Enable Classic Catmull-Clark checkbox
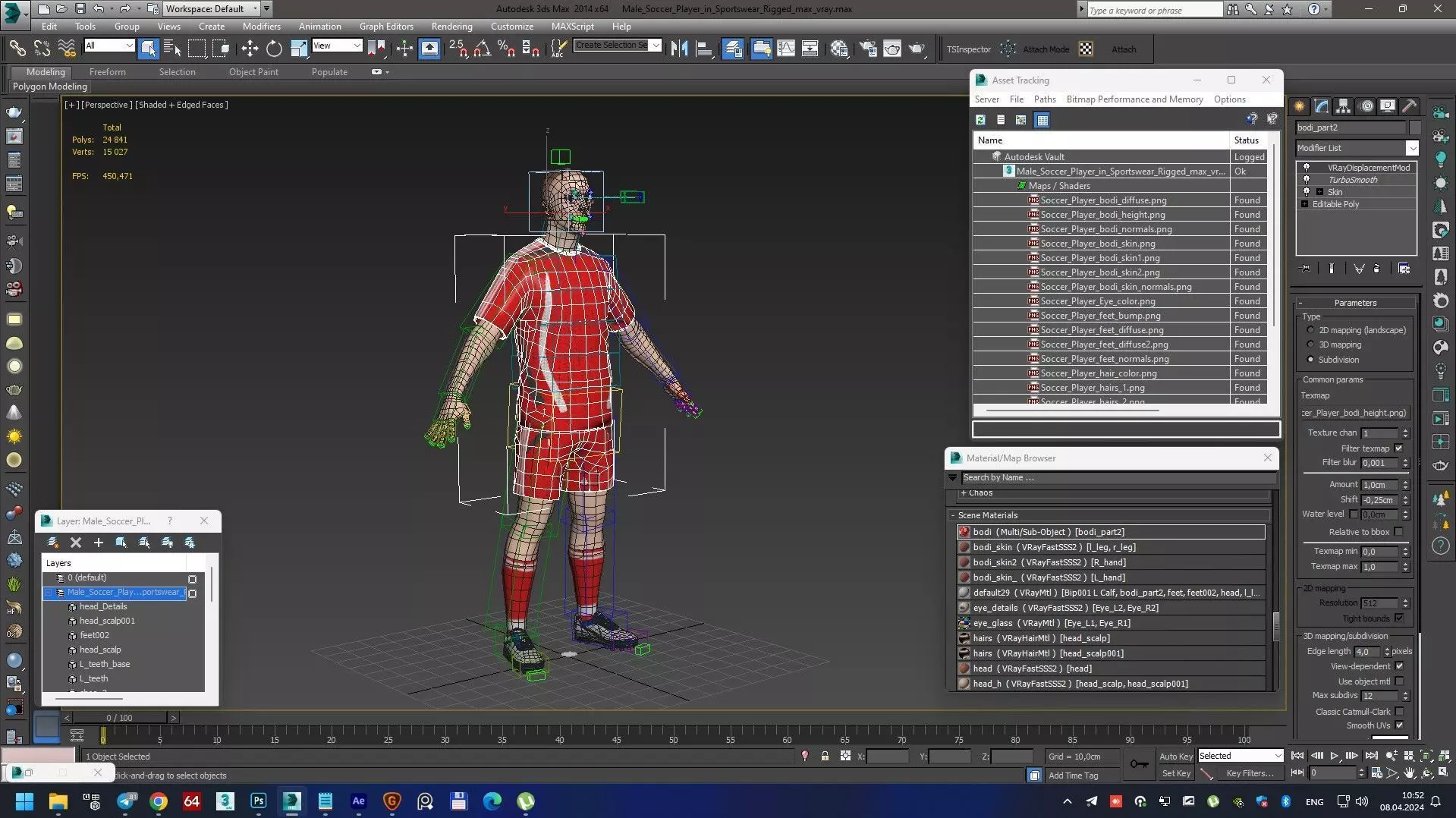Viewport: 1456px width, 818px height. [x=1399, y=712]
